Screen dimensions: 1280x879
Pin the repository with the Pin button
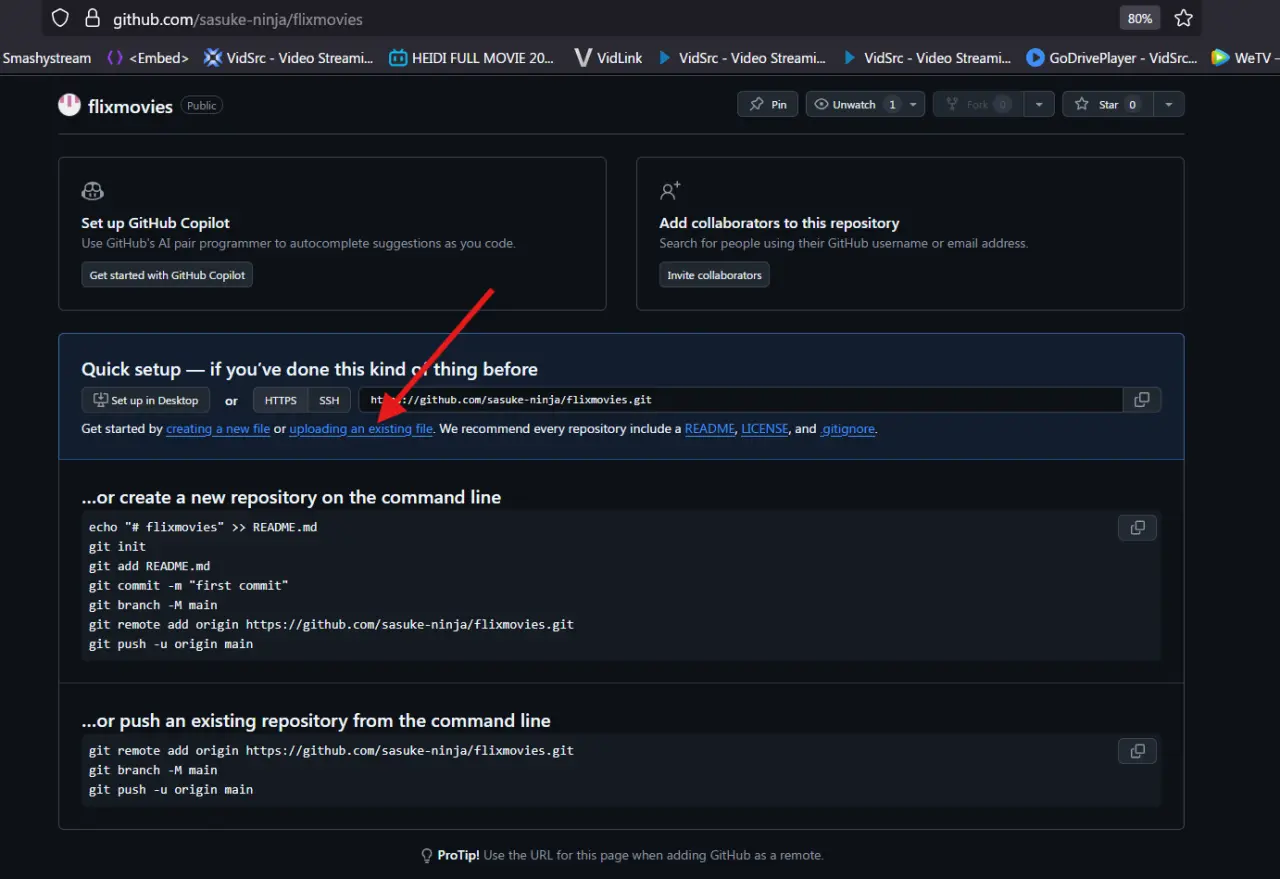point(767,104)
